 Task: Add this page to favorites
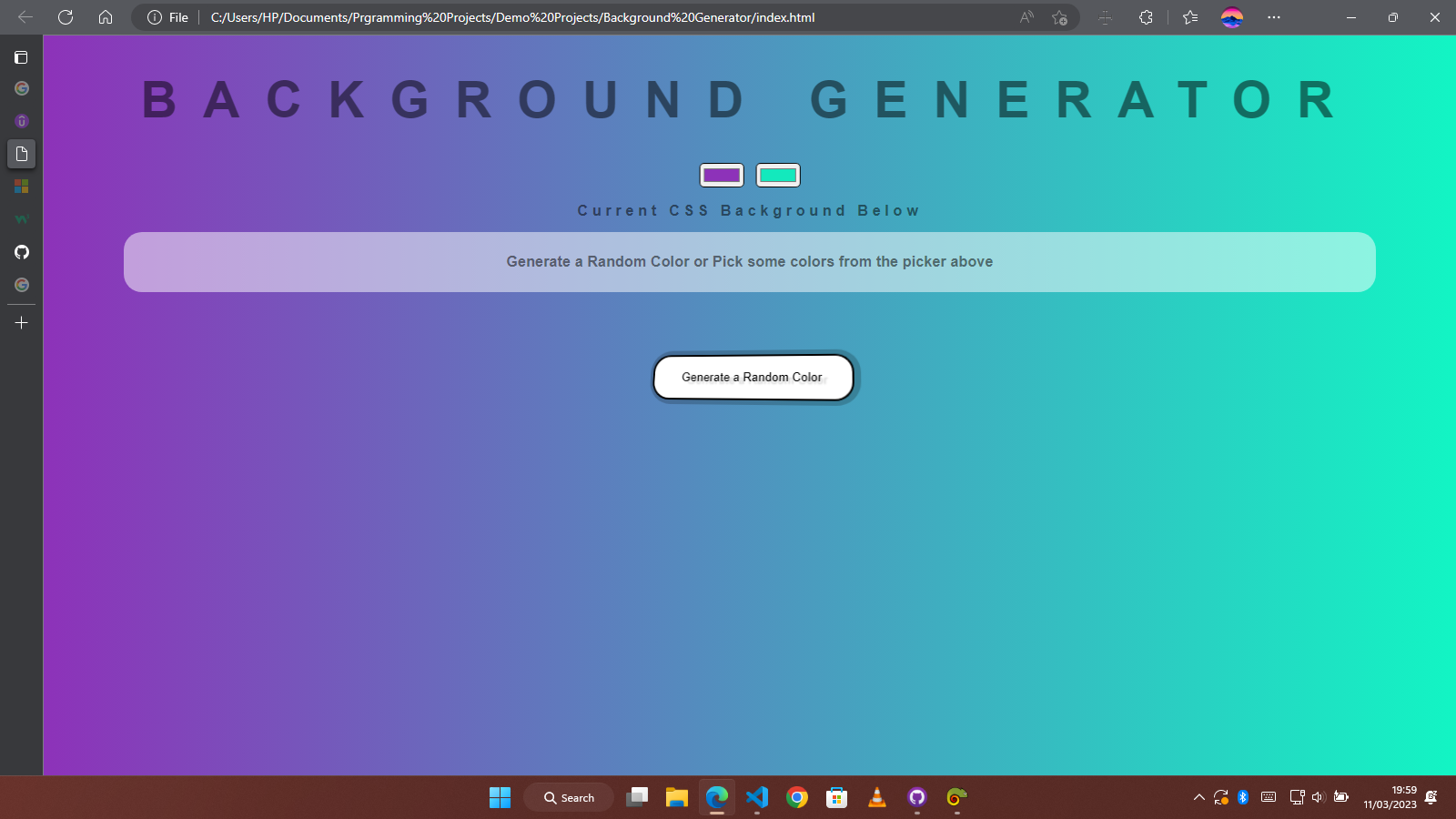pos(1059,17)
